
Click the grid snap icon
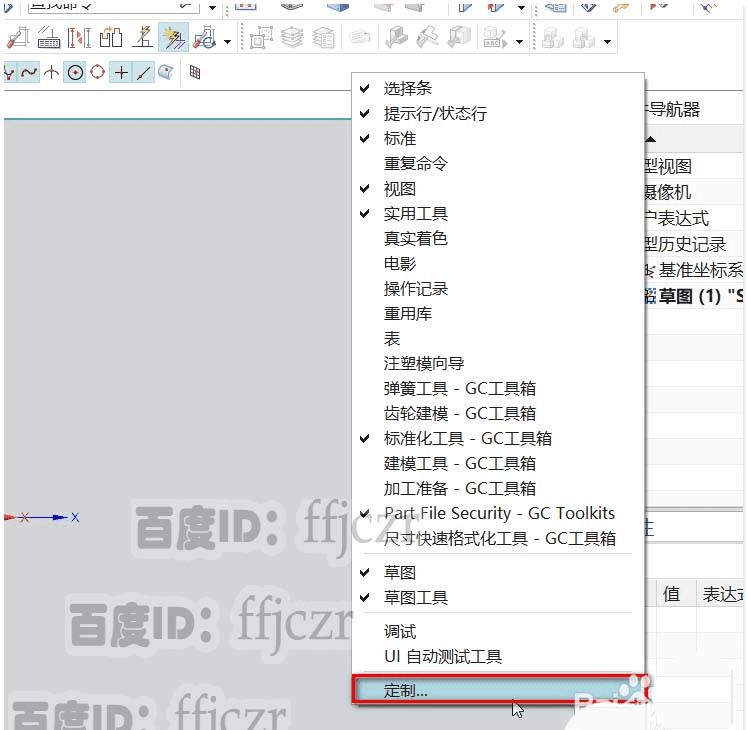195,73
